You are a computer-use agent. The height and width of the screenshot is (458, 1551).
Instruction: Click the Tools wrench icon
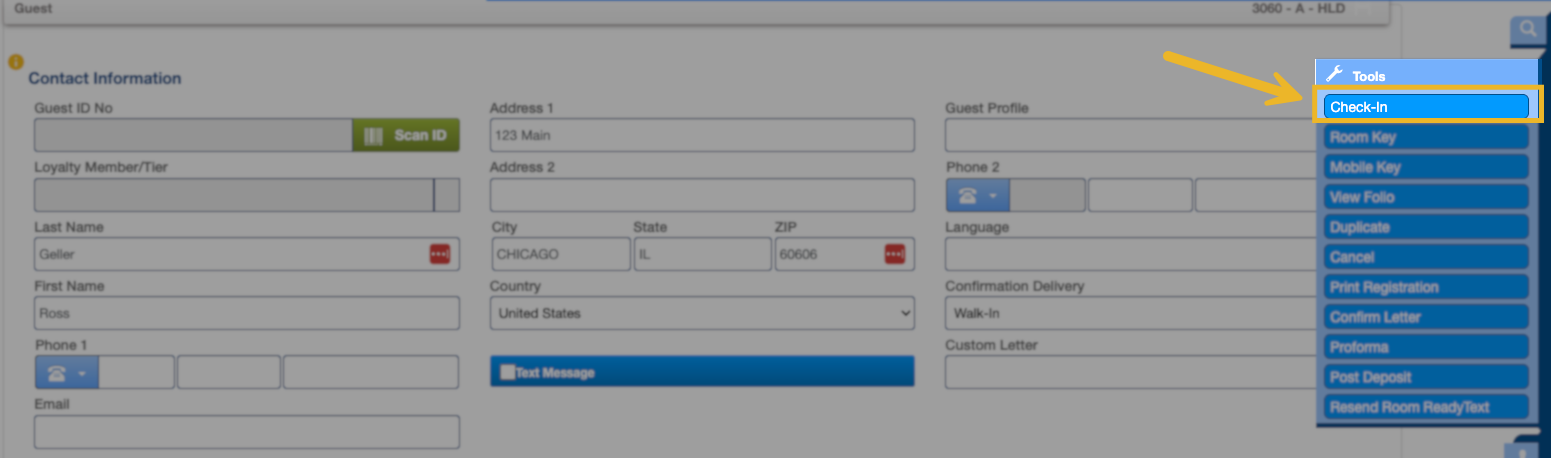[1333, 75]
